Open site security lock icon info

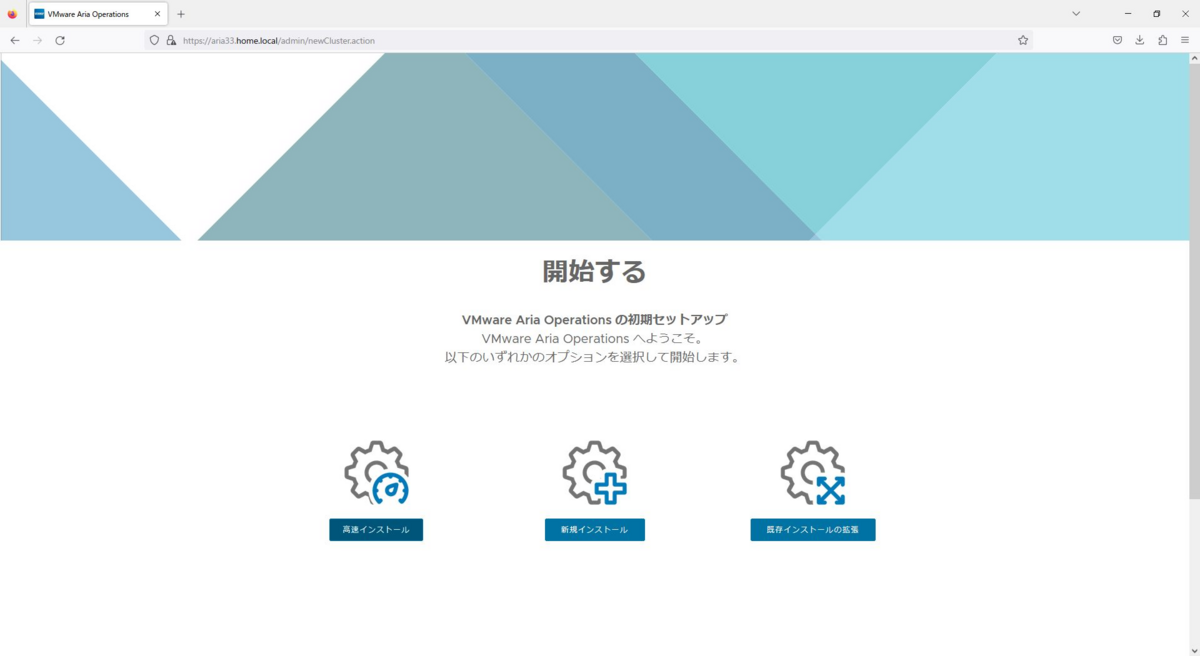[171, 40]
